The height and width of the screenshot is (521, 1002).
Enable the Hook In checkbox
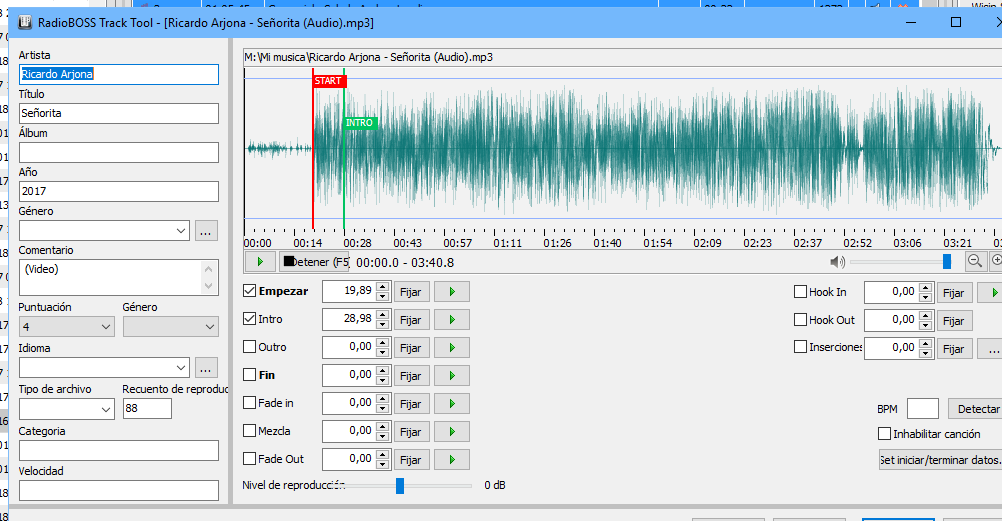[x=800, y=292]
